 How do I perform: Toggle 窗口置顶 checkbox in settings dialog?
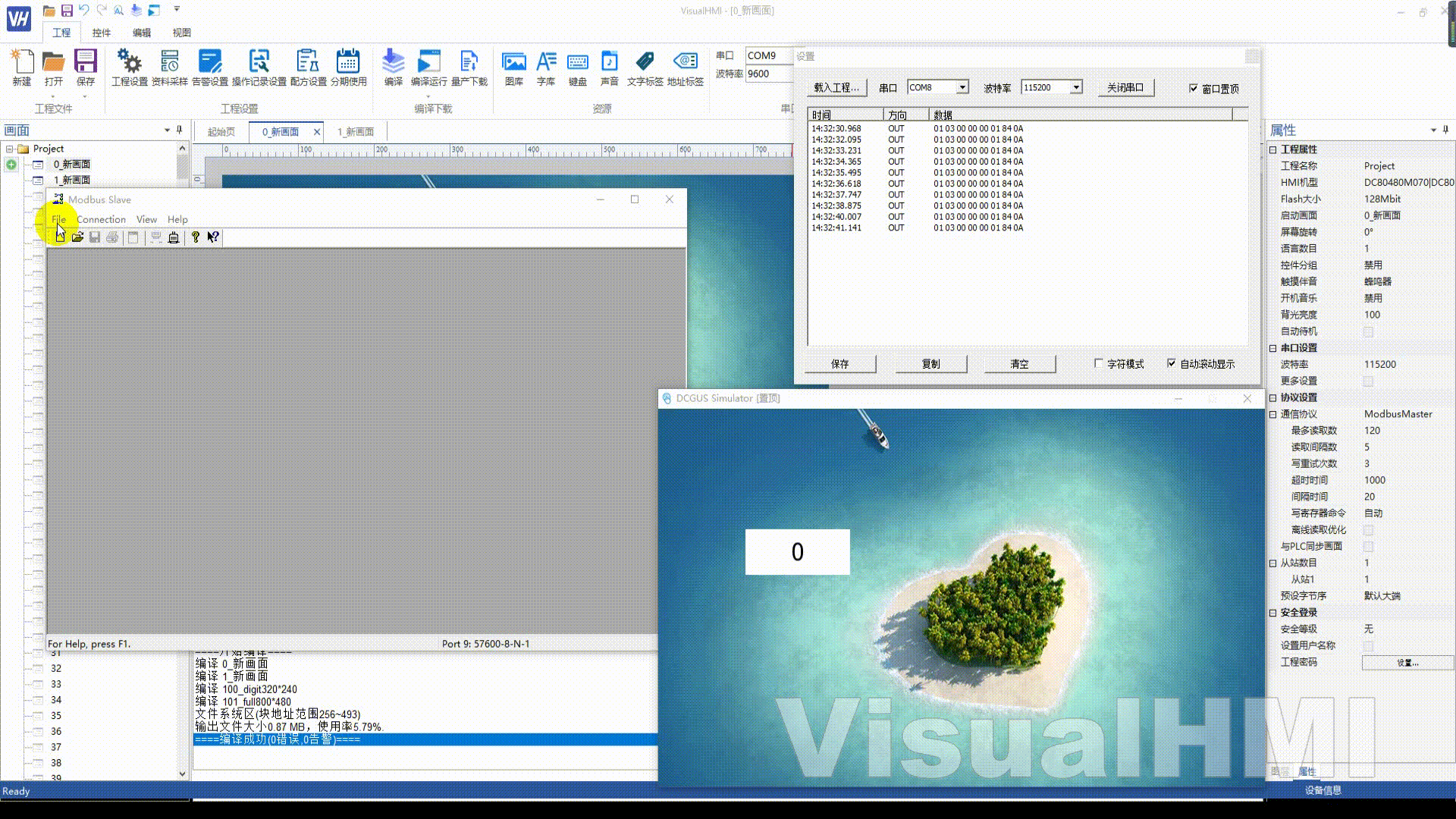pos(1194,88)
